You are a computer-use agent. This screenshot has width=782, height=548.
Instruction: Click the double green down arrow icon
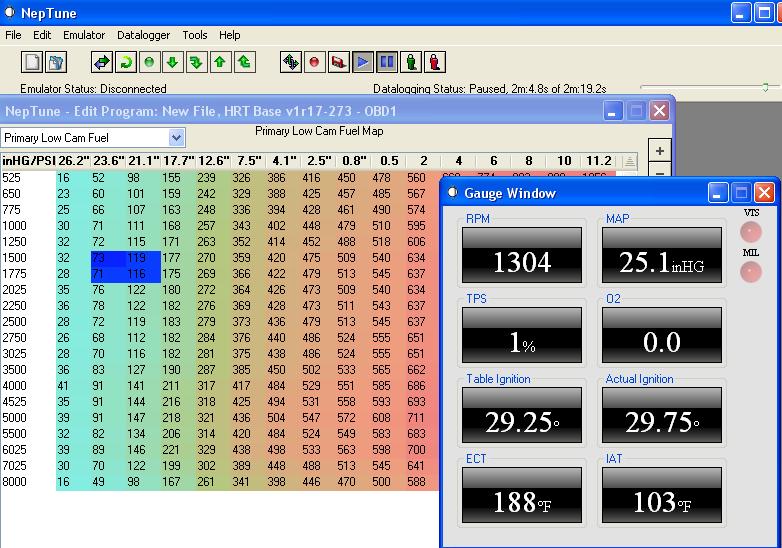point(196,62)
